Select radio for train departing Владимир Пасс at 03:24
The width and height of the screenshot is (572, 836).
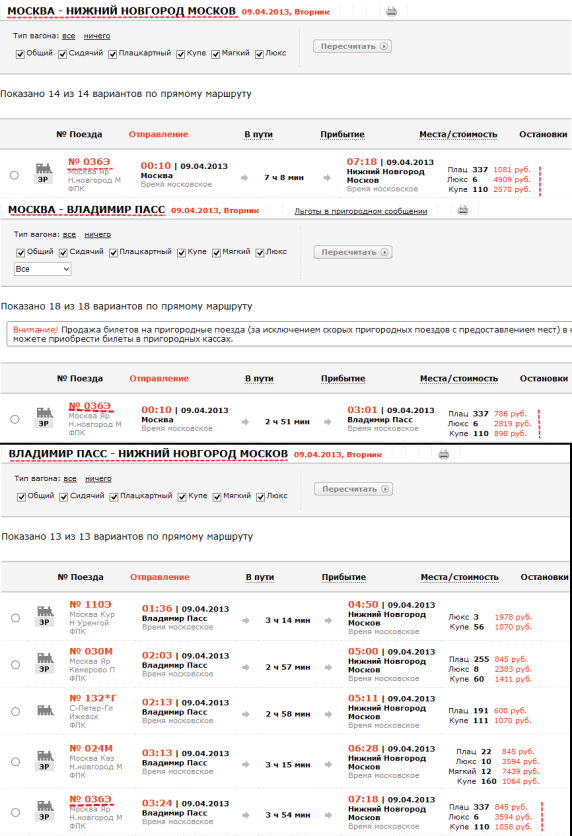(15, 812)
